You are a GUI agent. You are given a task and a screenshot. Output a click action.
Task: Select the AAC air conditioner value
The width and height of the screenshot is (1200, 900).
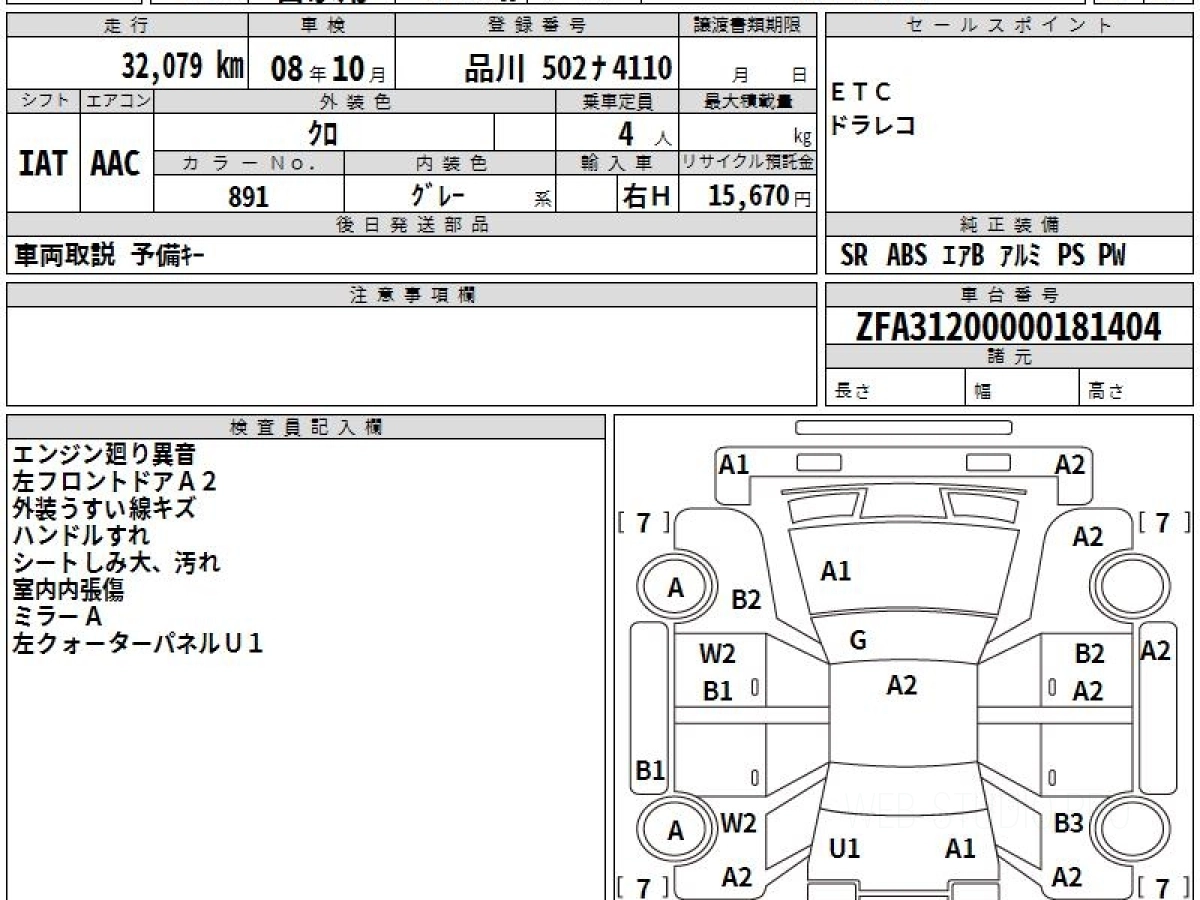point(116,164)
